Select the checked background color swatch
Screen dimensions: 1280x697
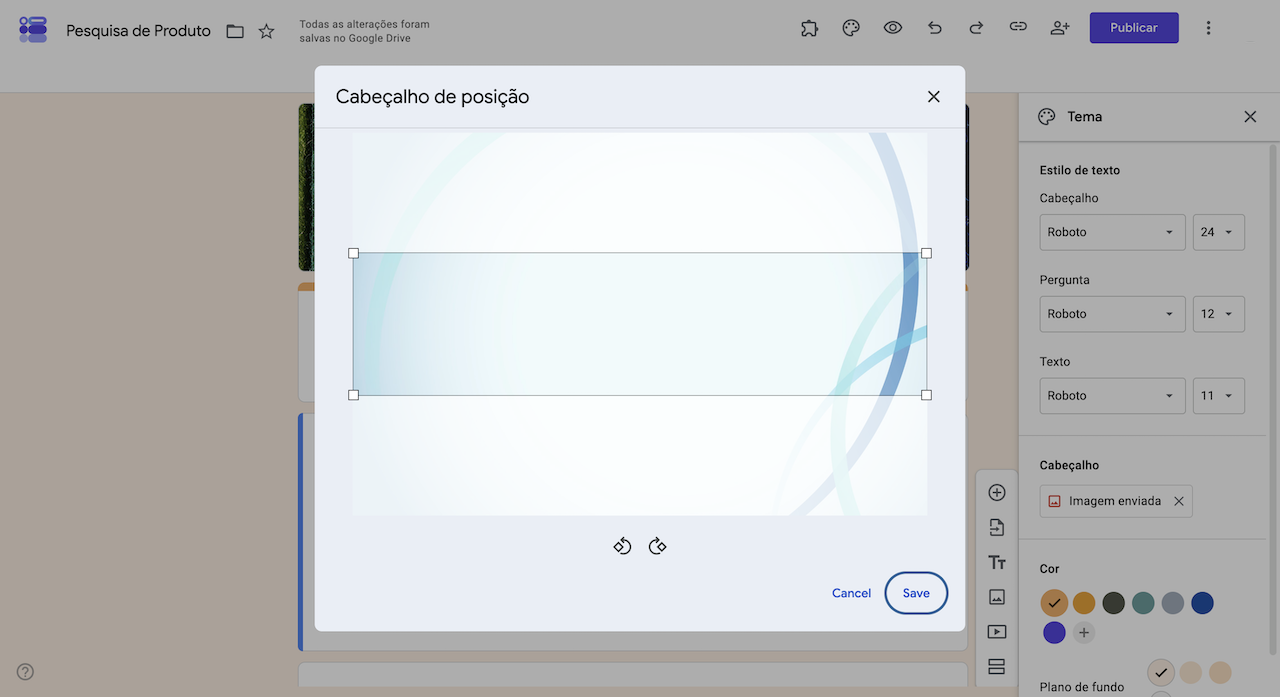1161,672
